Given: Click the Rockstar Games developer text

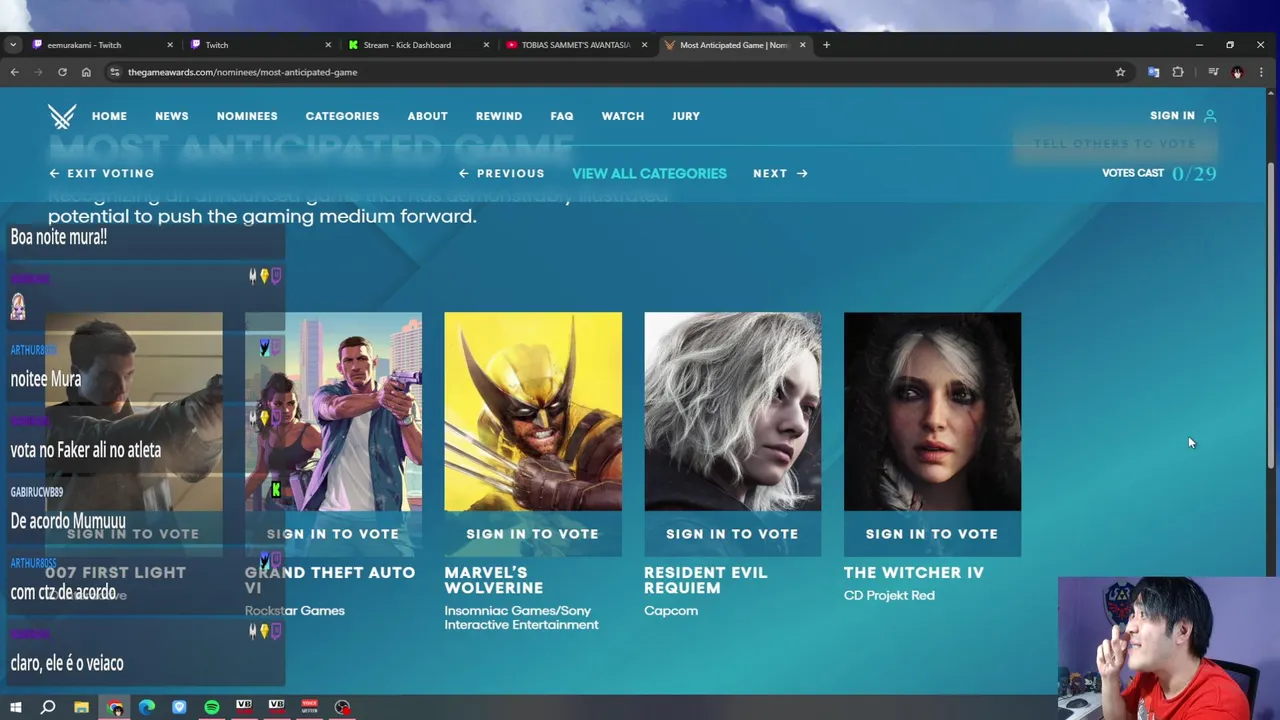Looking at the screenshot, I should pos(295,610).
